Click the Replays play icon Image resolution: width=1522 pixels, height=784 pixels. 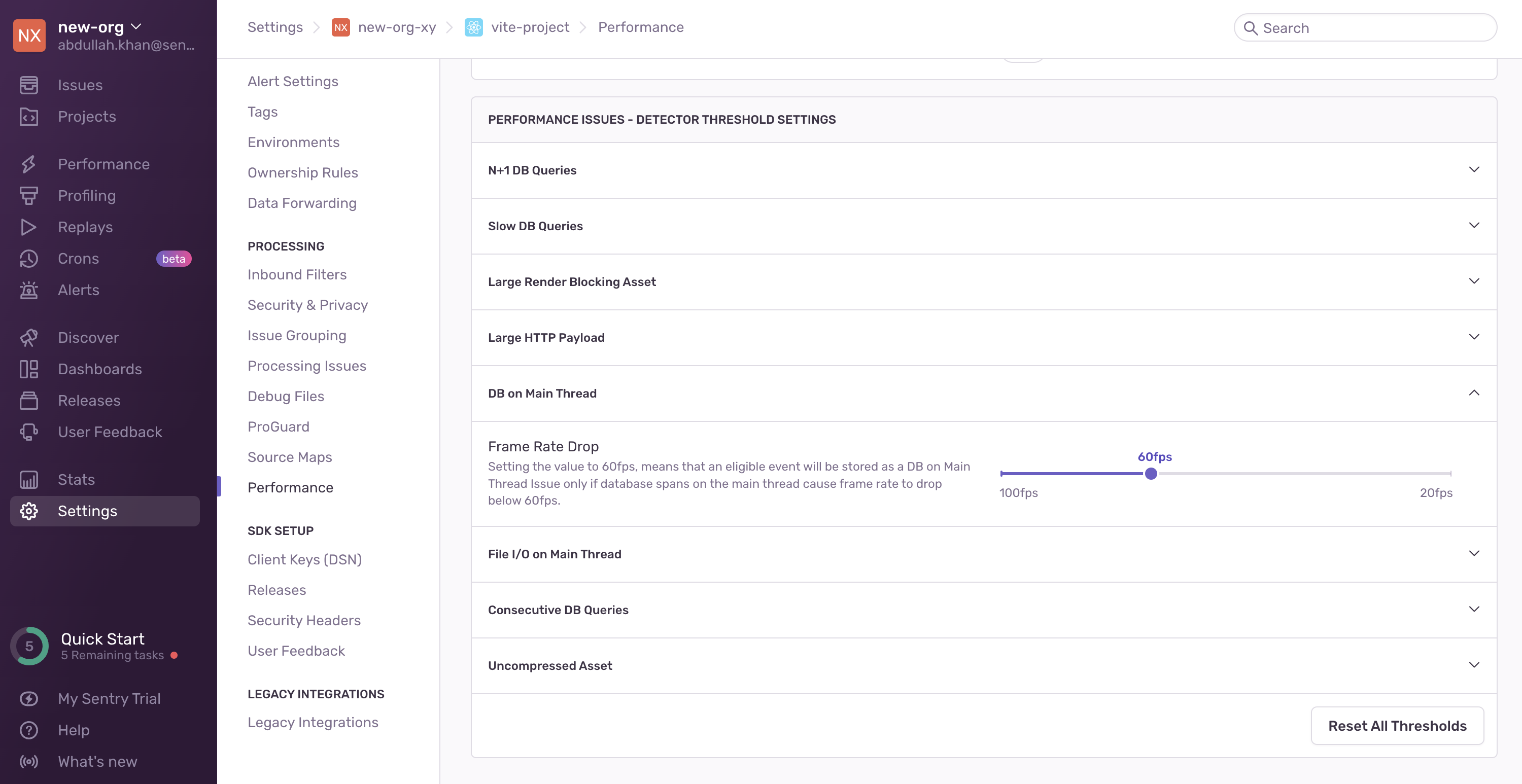click(28, 227)
